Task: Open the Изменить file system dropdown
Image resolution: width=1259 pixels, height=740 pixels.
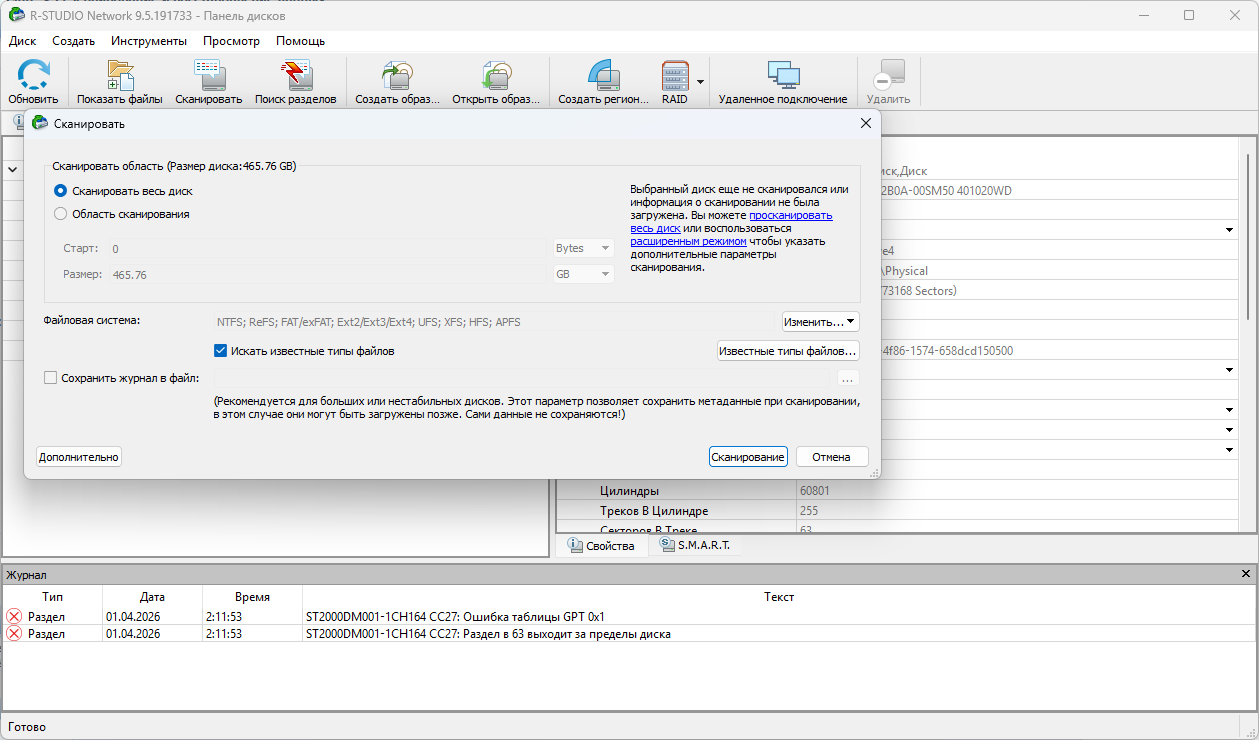Action: 820,322
